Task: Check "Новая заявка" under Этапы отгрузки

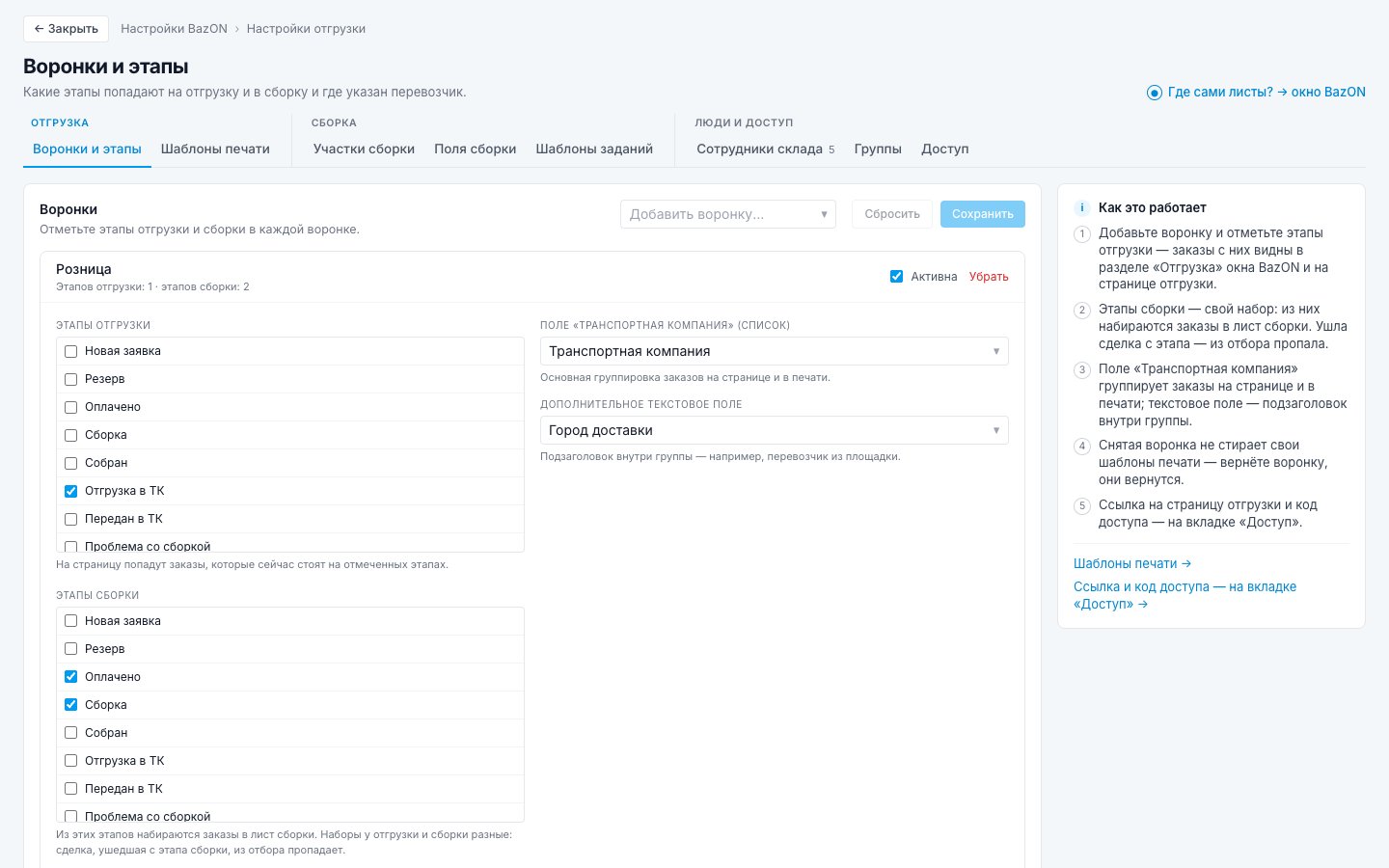Action: pos(70,351)
